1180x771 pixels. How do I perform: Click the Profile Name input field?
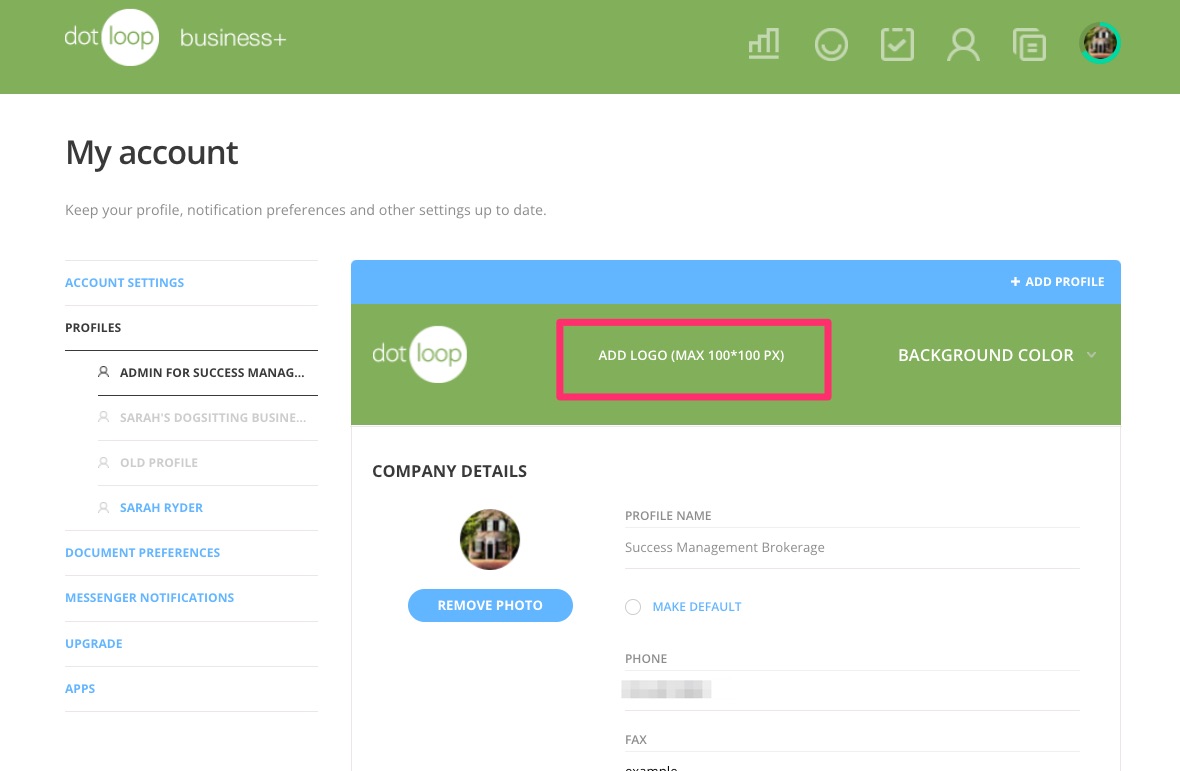(x=851, y=548)
